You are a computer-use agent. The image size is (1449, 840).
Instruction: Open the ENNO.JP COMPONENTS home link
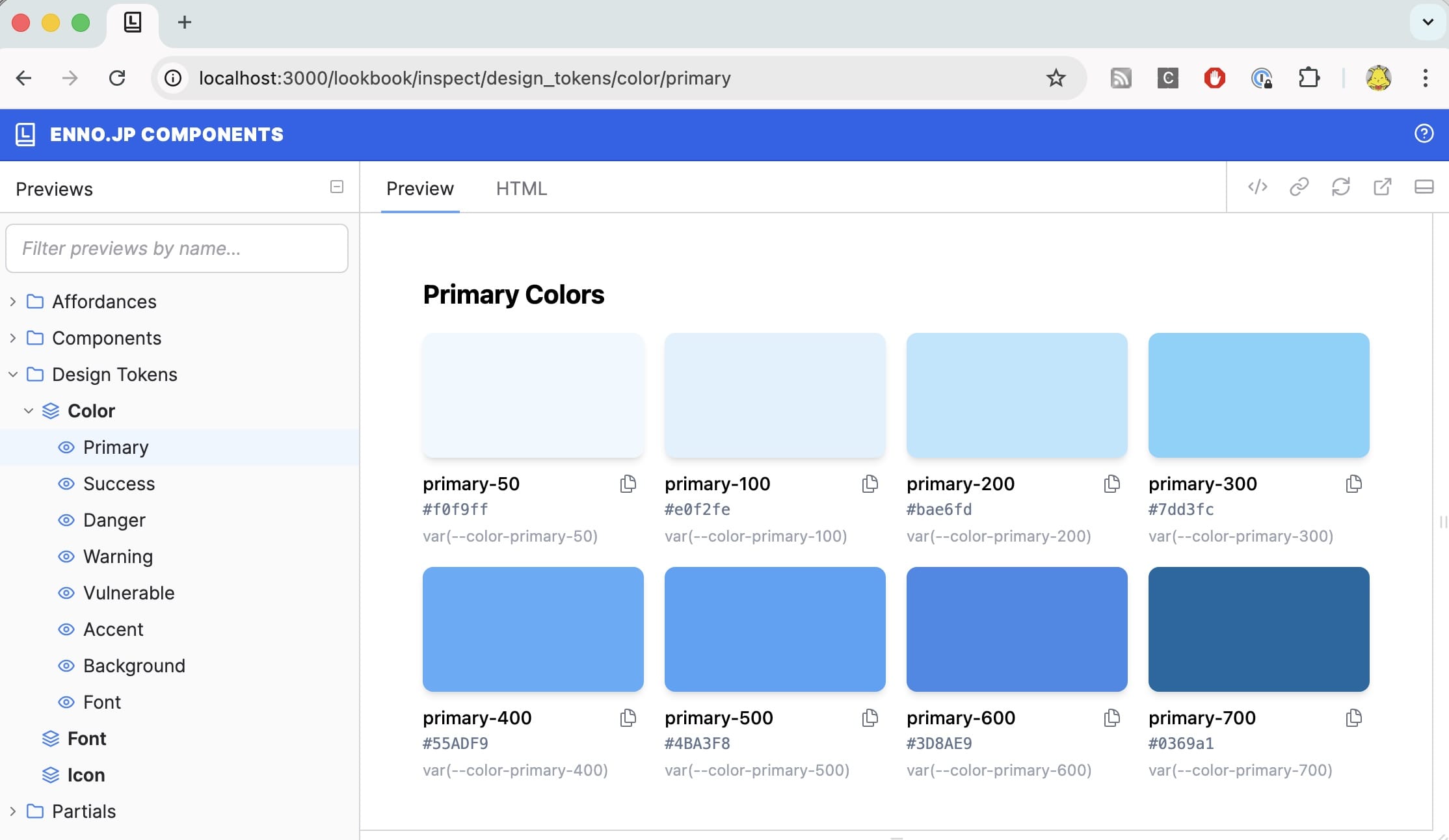coord(166,135)
